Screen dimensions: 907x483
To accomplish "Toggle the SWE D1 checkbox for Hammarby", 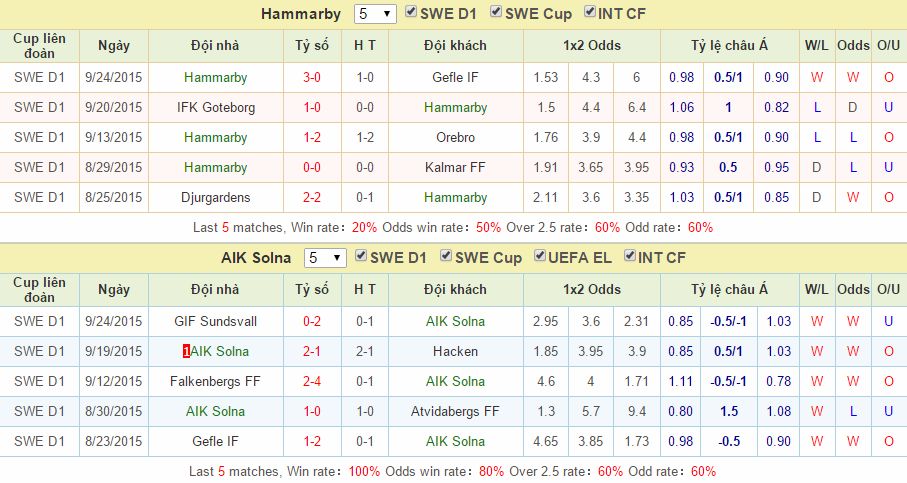I will (412, 13).
